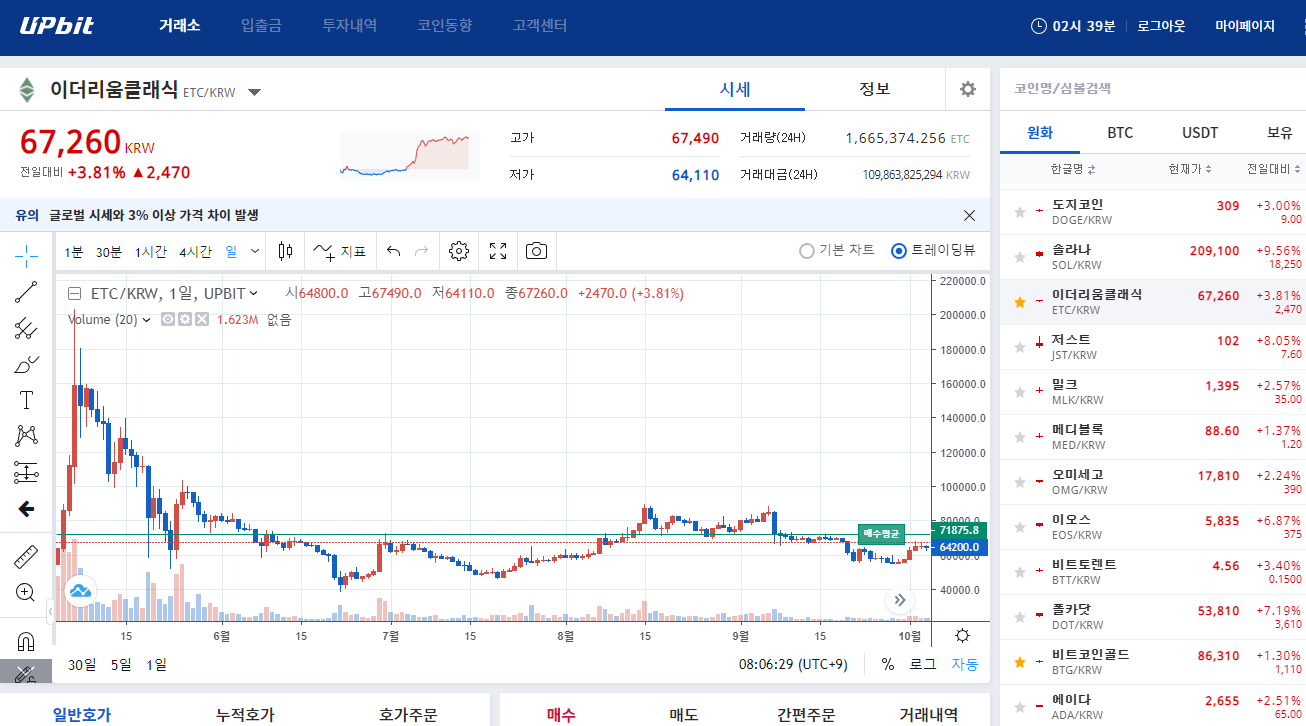This screenshot has width=1306, height=726.
Task: Select the zoom in tool
Action: pos(26,592)
